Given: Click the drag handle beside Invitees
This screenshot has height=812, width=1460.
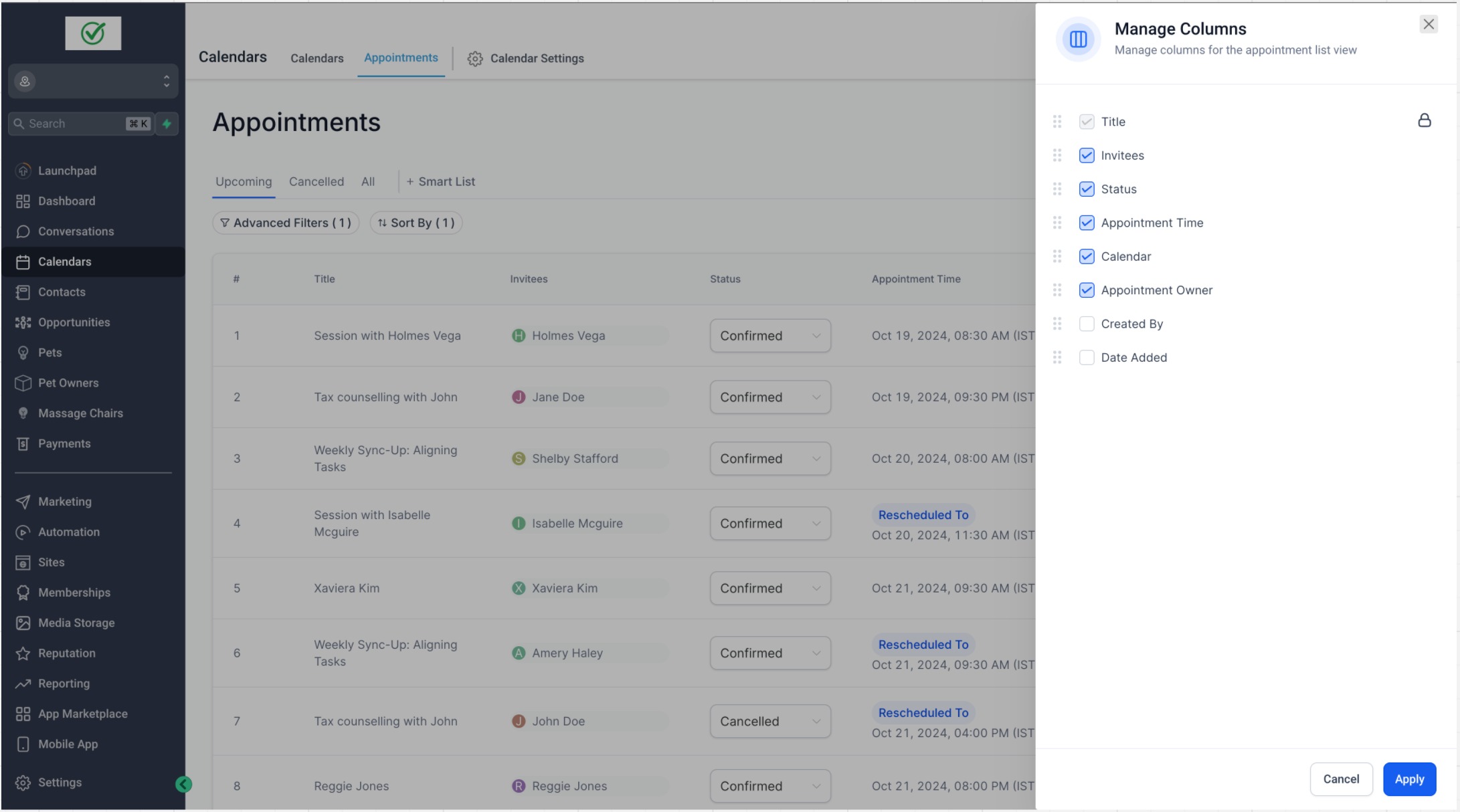Looking at the screenshot, I should [1057, 156].
